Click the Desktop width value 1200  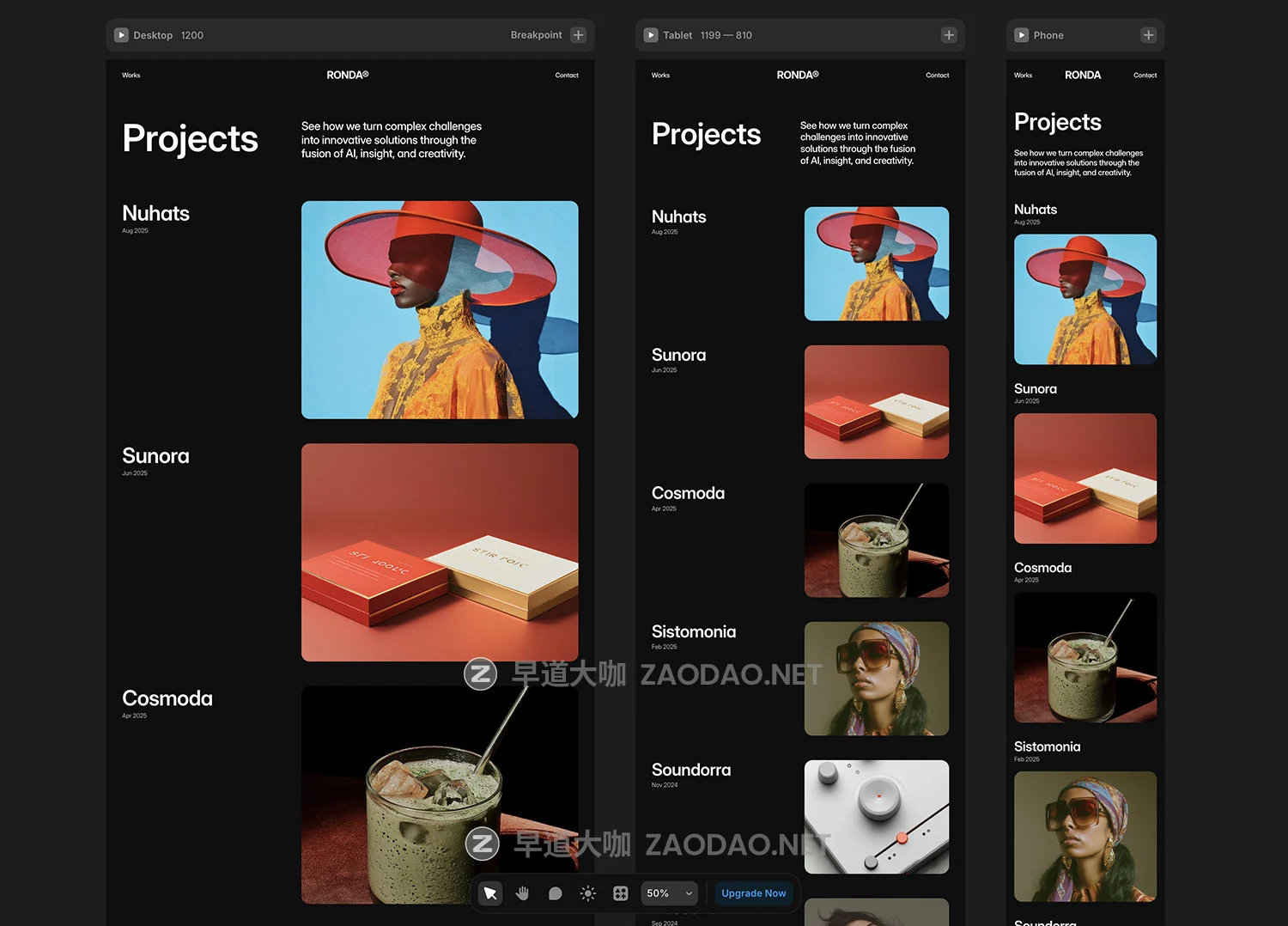pos(192,35)
